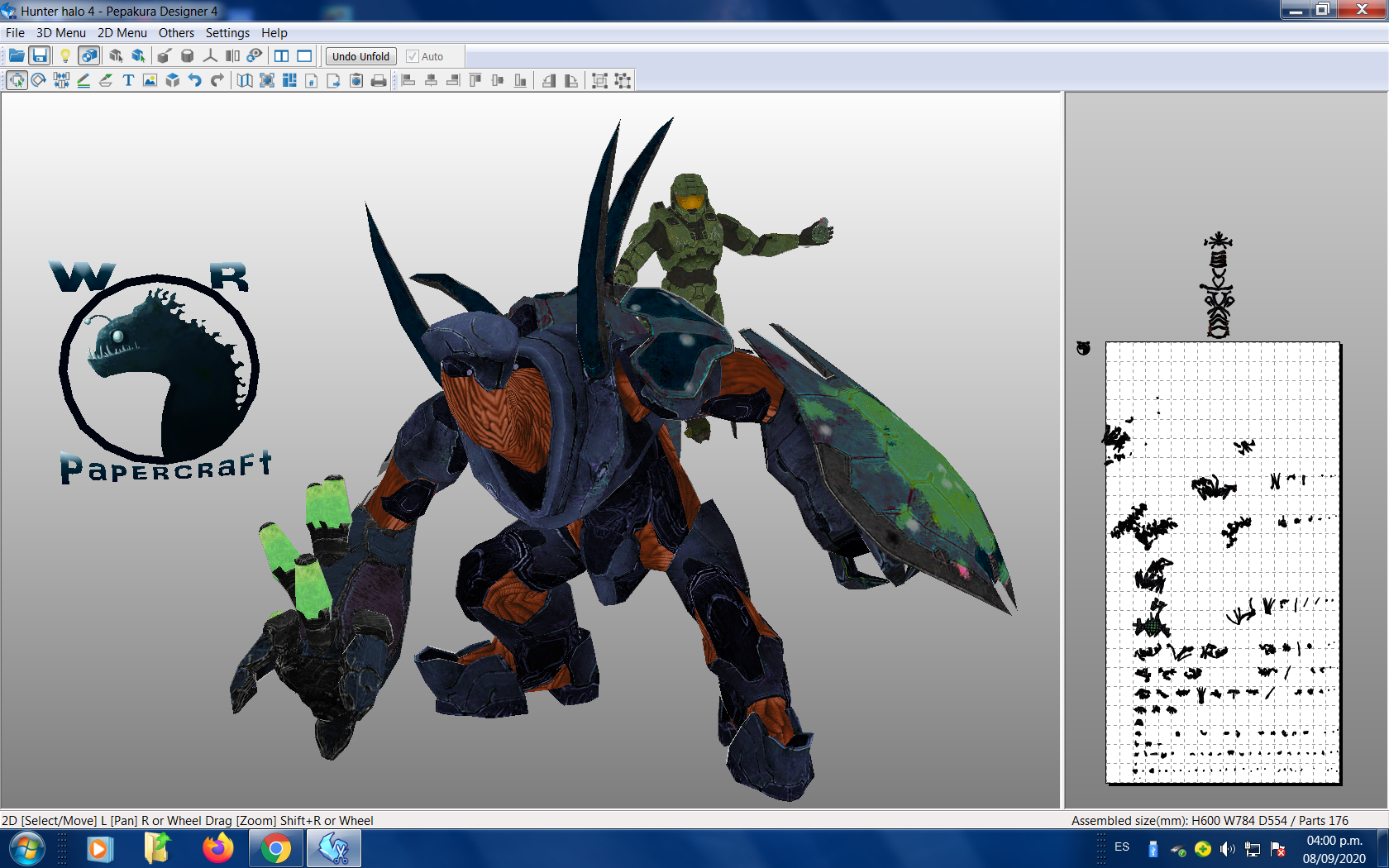The height and width of the screenshot is (868, 1389).
Task: Click the axis display icon
Action: click(x=210, y=55)
